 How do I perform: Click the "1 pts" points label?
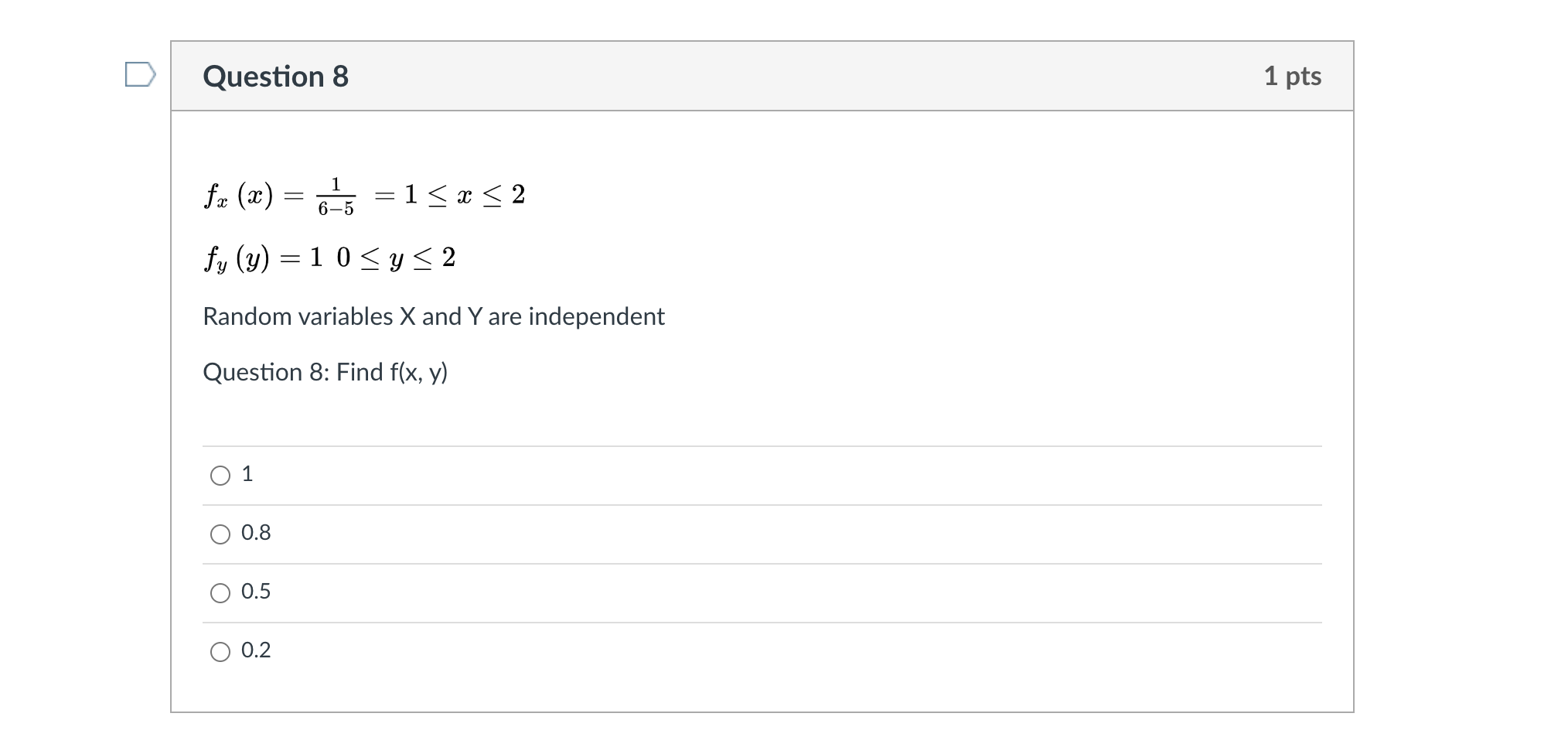pos(1293,76)
